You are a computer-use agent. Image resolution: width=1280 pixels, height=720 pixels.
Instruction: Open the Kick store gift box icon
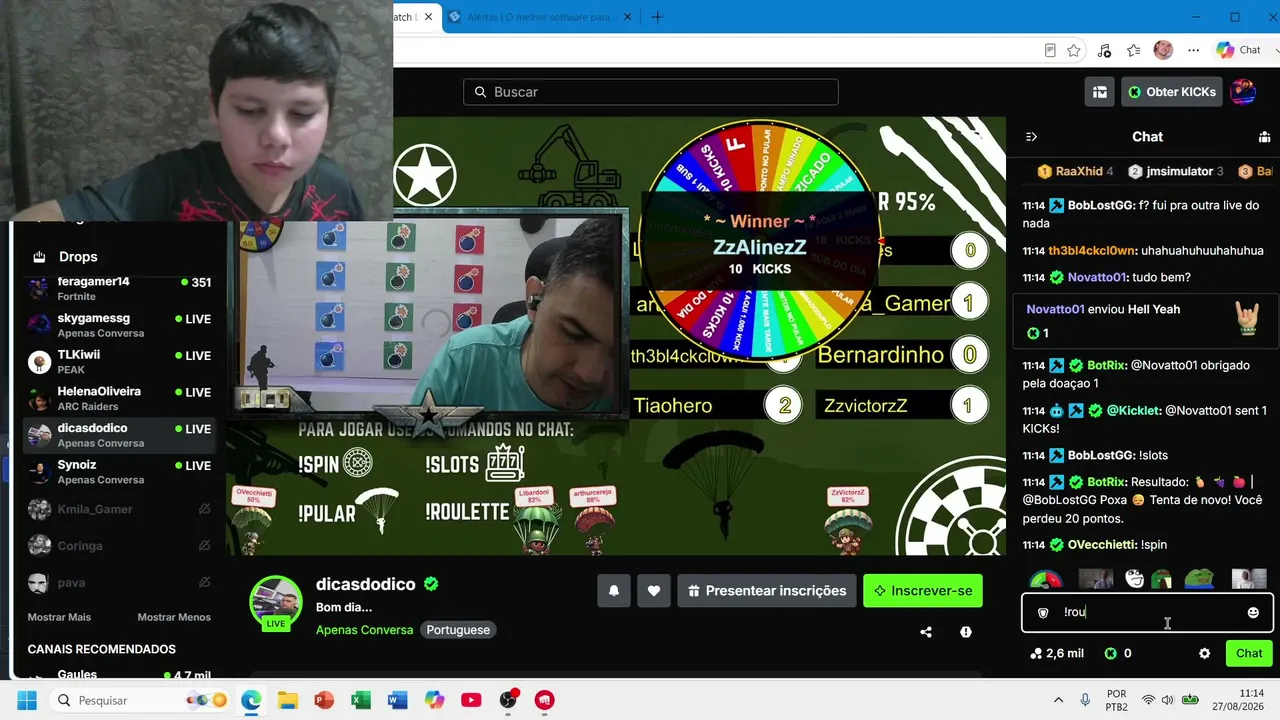pos(1100,92)
